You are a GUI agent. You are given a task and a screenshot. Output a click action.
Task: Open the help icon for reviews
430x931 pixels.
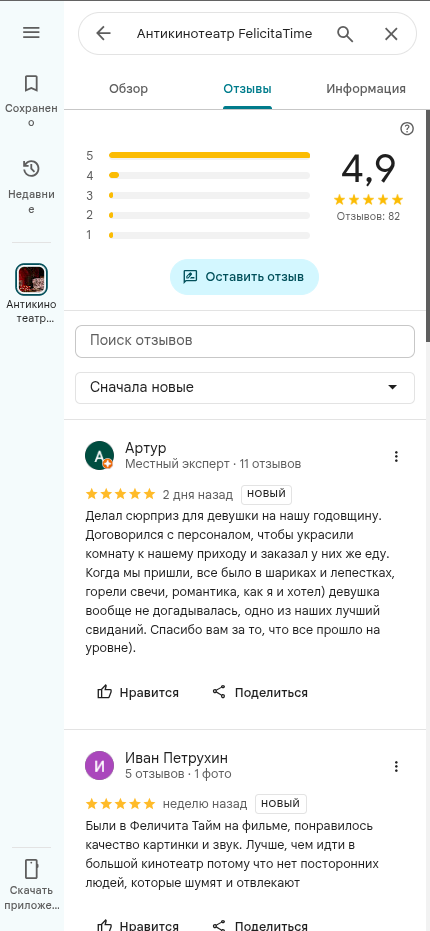point(407,129)
